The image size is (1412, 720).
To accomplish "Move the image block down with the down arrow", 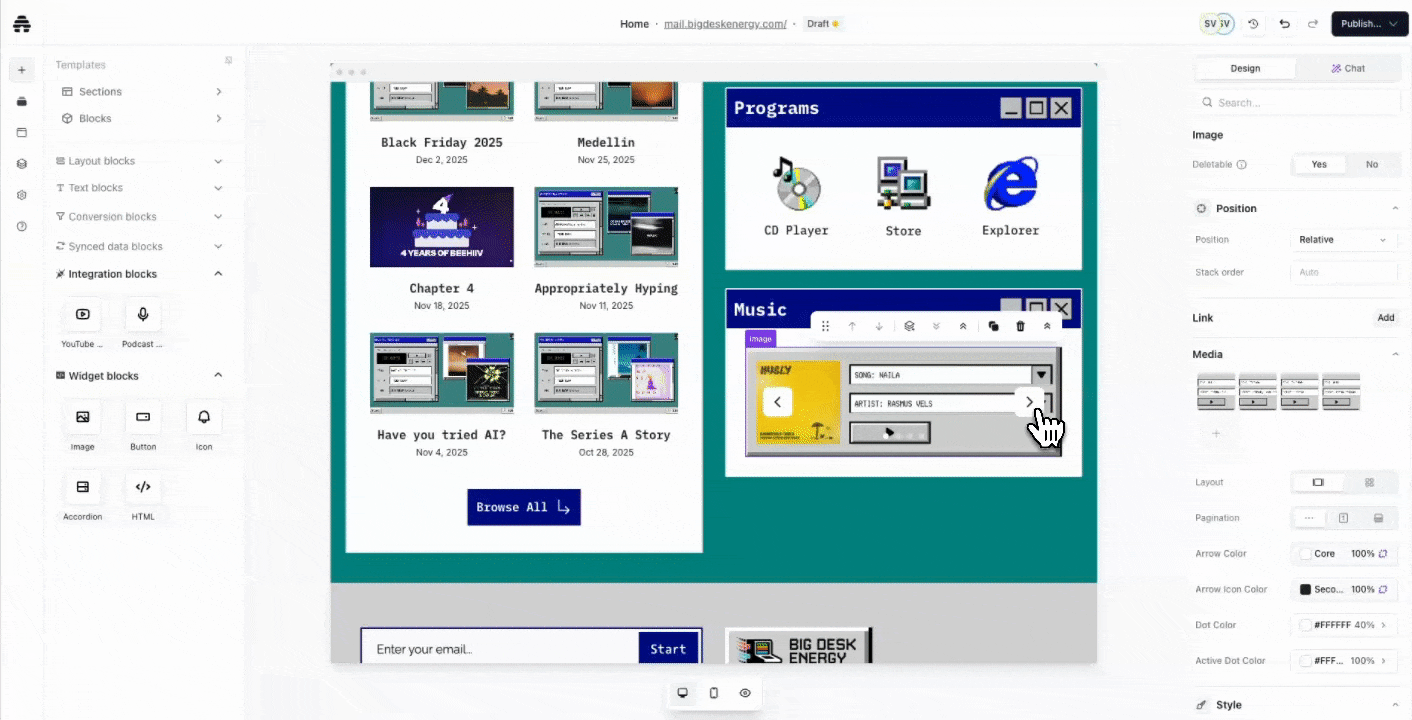I will [x=879, y=326].
